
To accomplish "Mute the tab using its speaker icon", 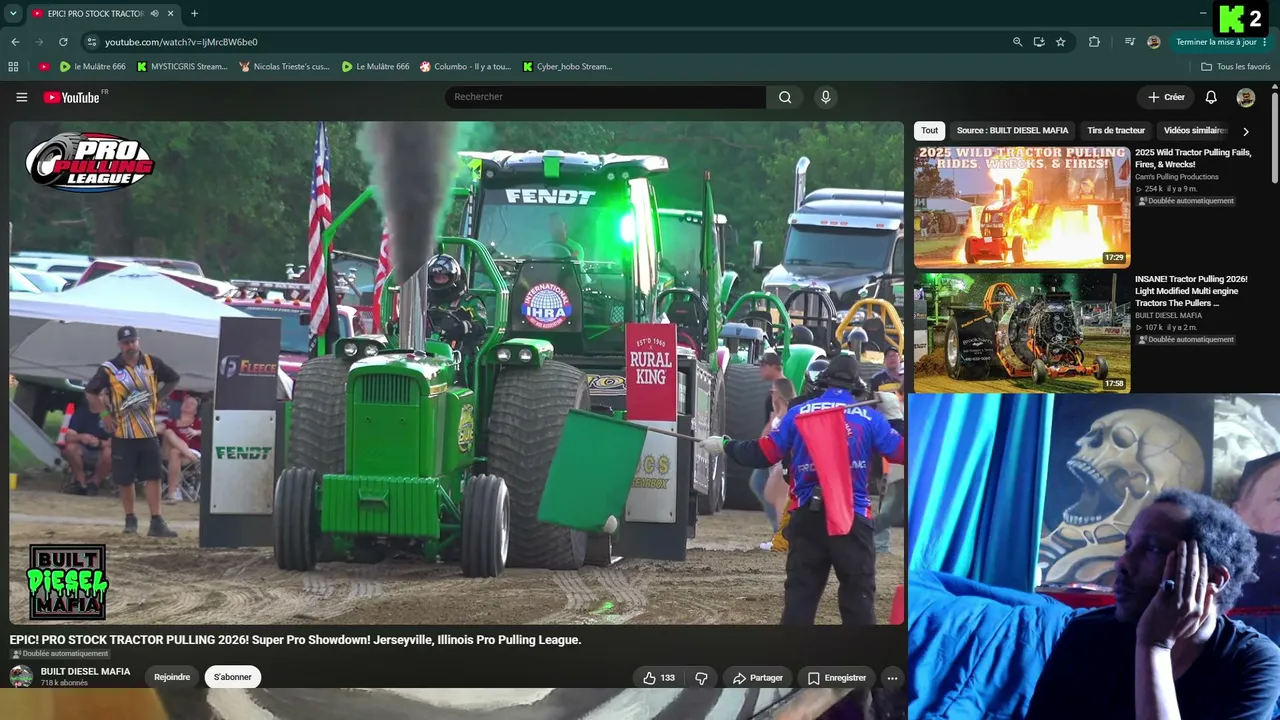I will pos(154,14).
